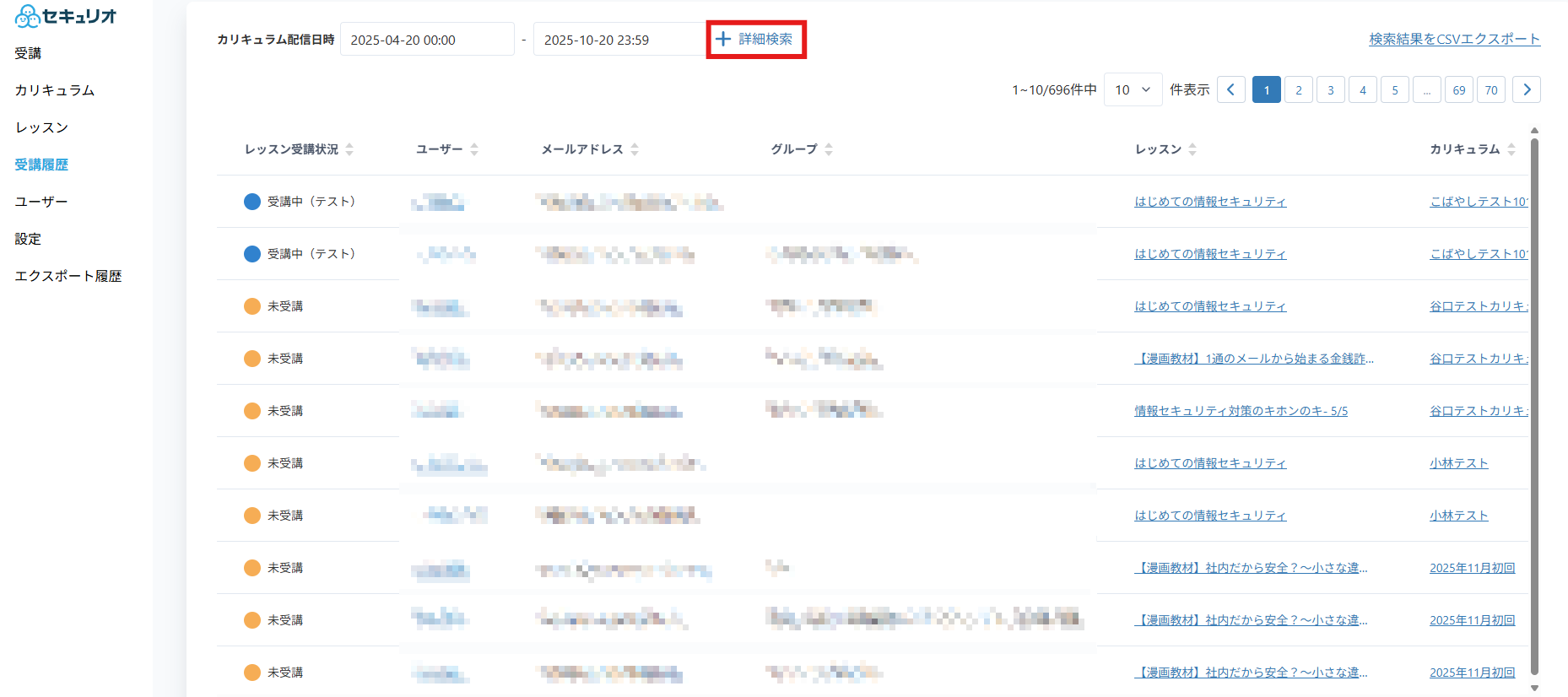The image size is (1568, 697).
Task: Go to page 4
Action: tap(1363, 89)
